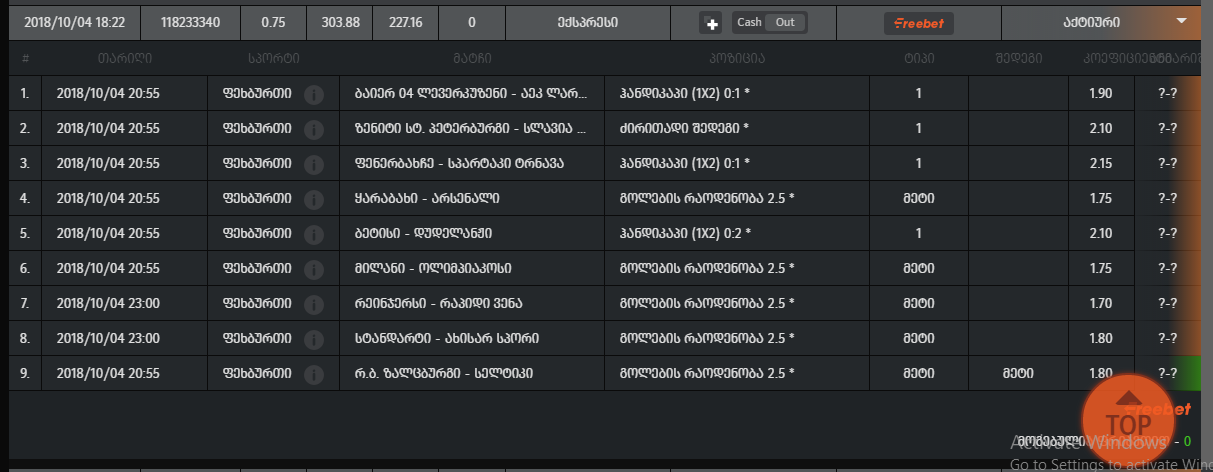
Task: Open info icon in row 7
Action: [x=313, y=304]
